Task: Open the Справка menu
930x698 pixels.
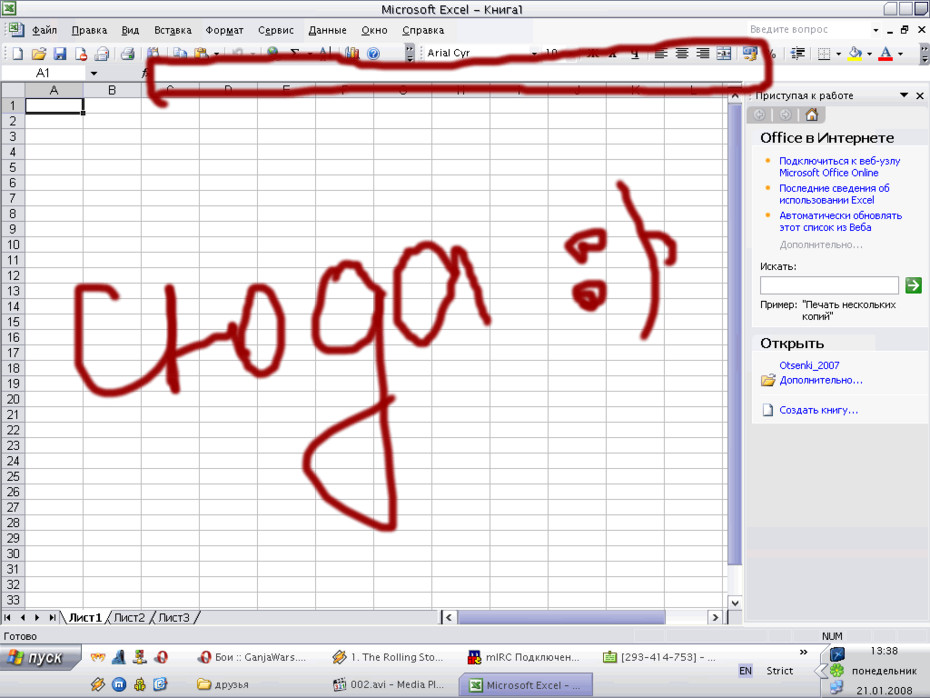Action: point(423,30)
